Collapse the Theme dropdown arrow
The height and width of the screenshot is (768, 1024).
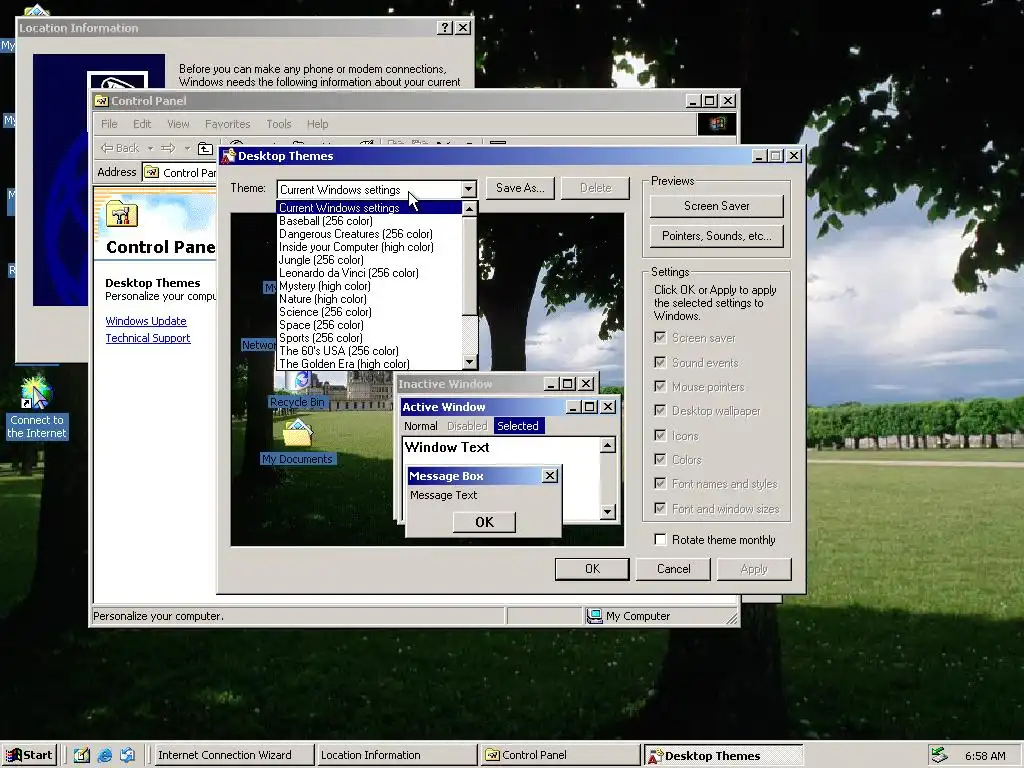[x=468, y=189]
